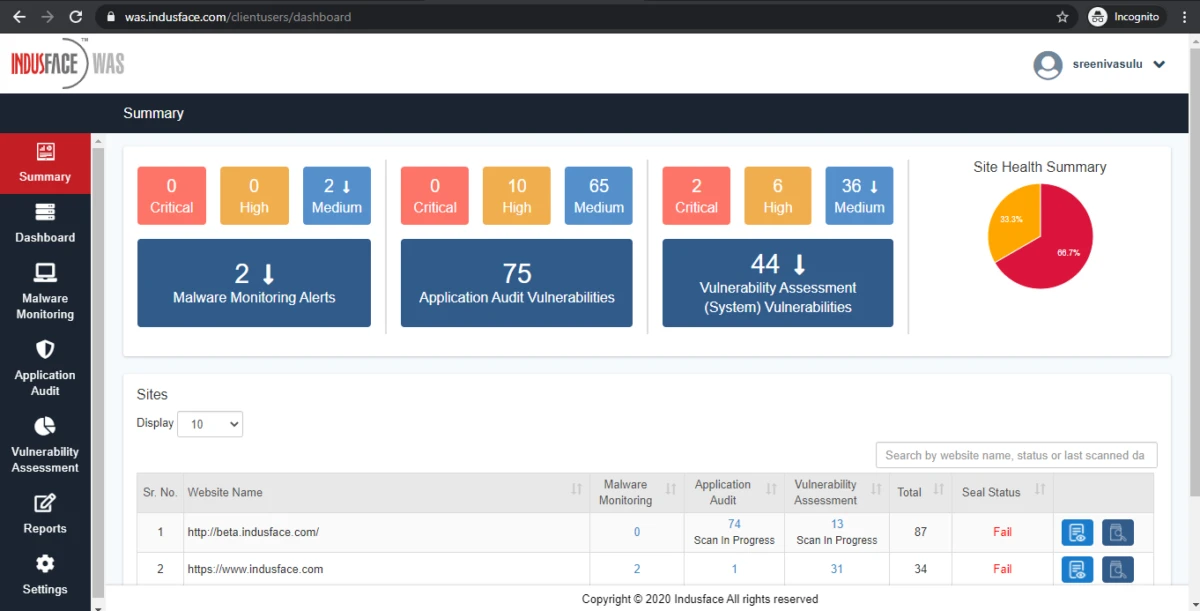Screen dimensions: 1200x611
Task: Click the search websites input field
Action: coord(1016,455)
